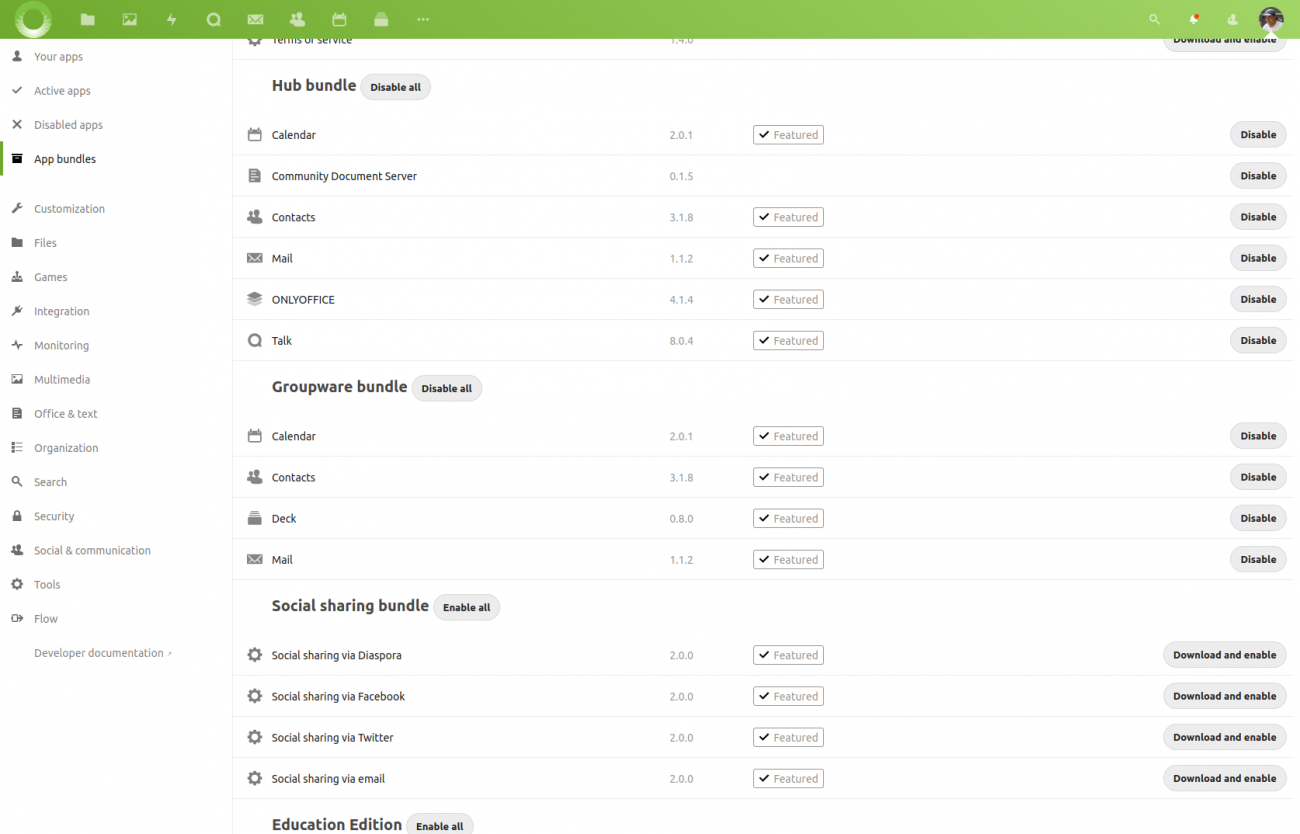Click version number 0.1.5
The image size is (1300, 834).
coord(681,176)
